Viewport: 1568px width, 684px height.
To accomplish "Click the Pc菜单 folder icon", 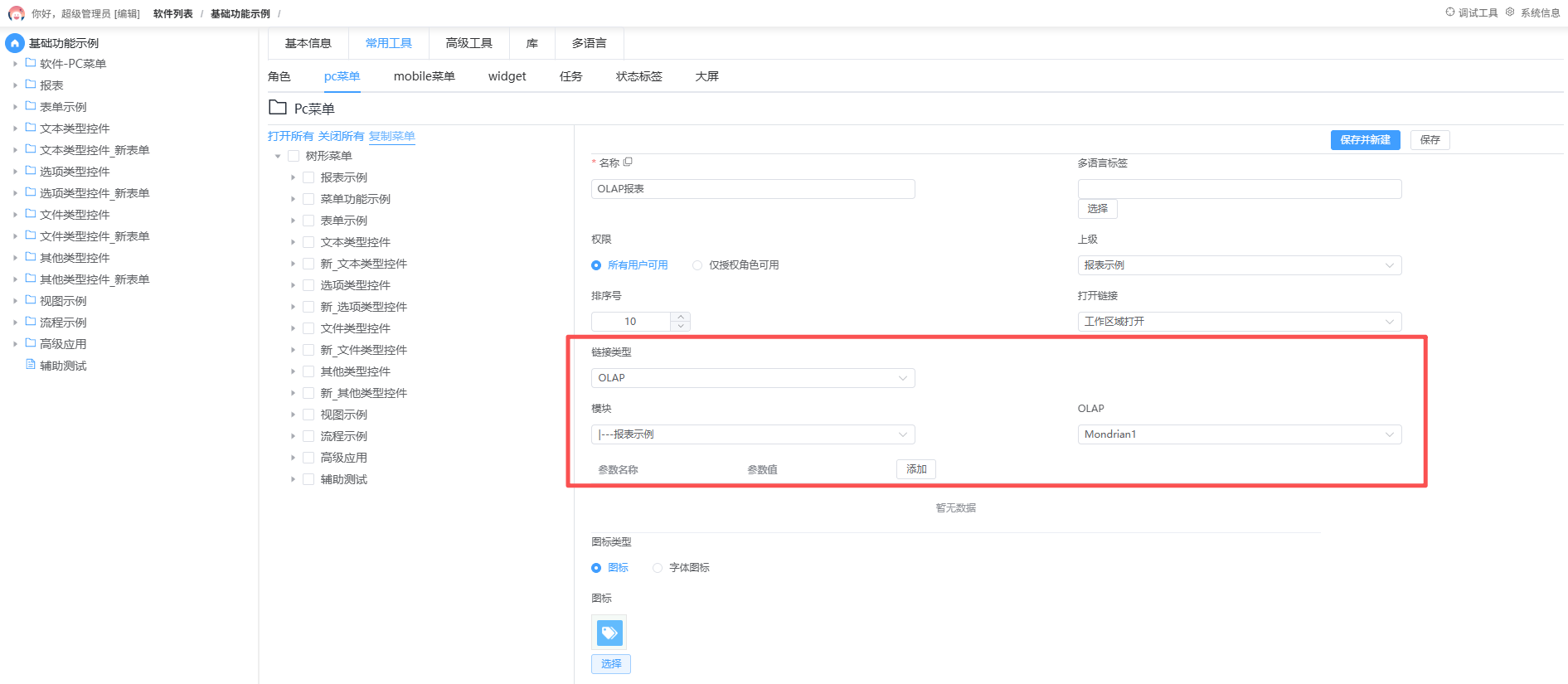I will point(278,107).
